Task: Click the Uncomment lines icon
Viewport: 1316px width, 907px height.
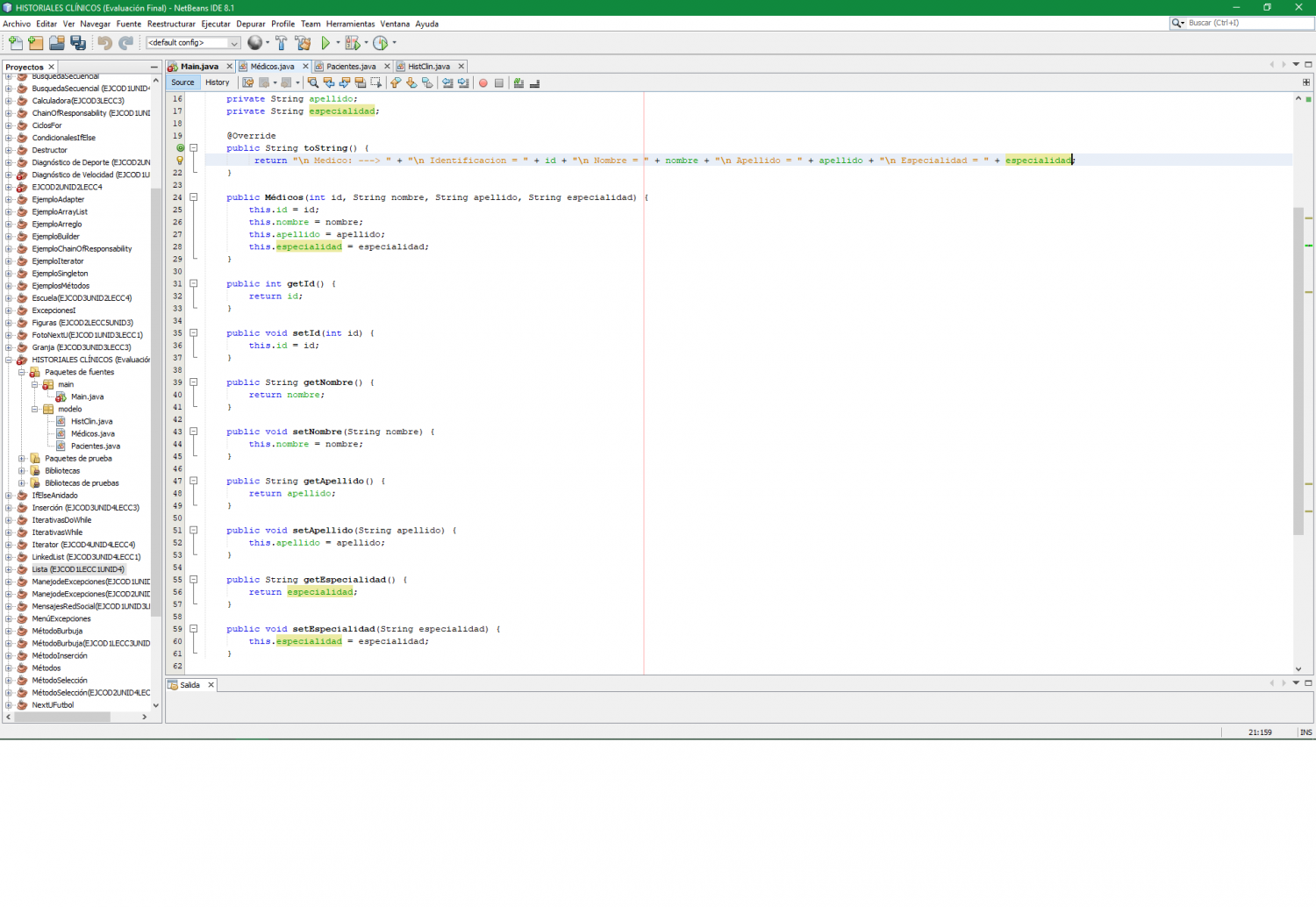Action: pyautogui.click(x=534, y=82)
